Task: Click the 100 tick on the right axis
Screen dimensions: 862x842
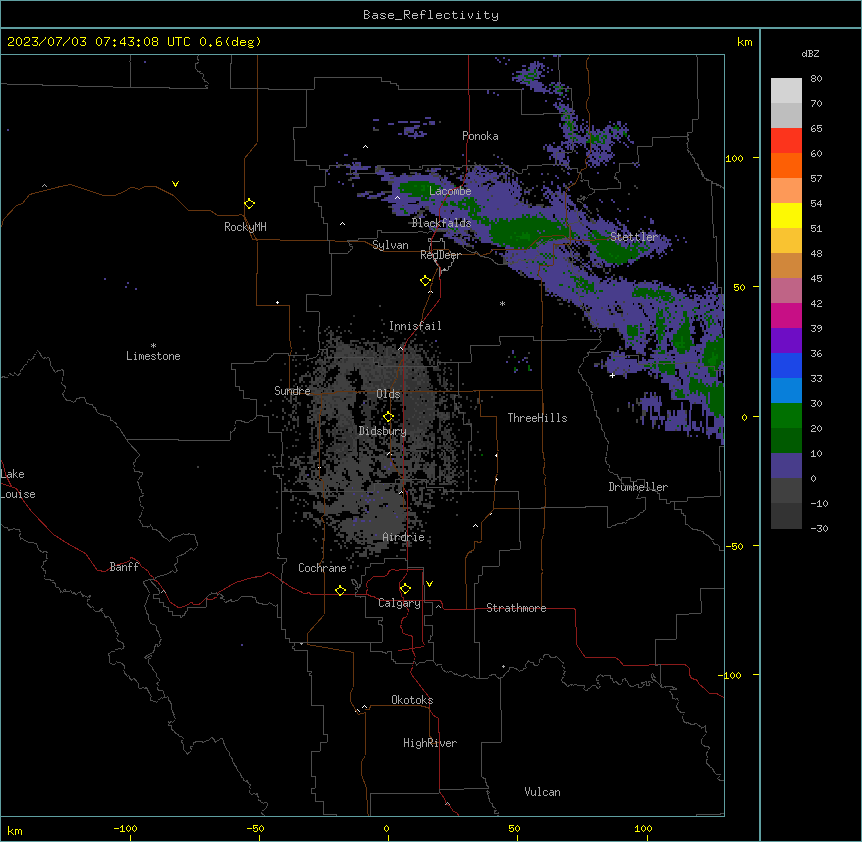Action: pos(734,158)
